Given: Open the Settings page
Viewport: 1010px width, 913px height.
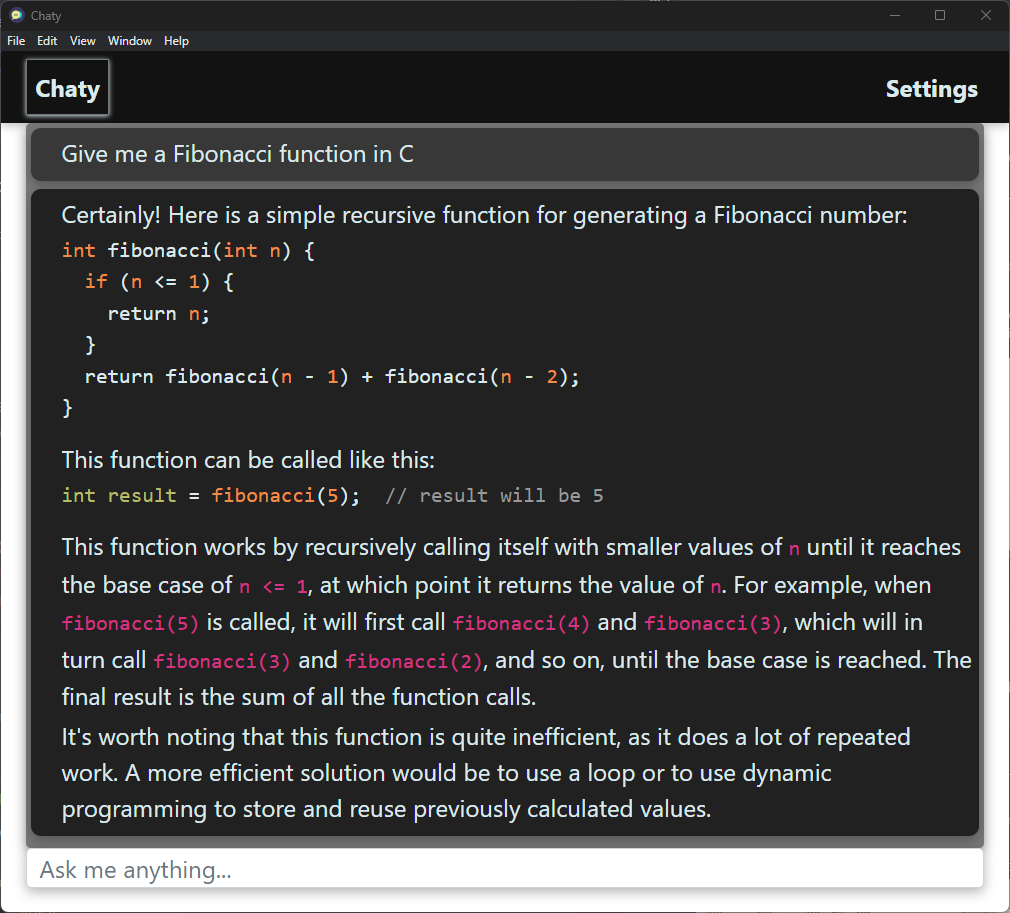Looking at the screenshot, I should [931, 89].
